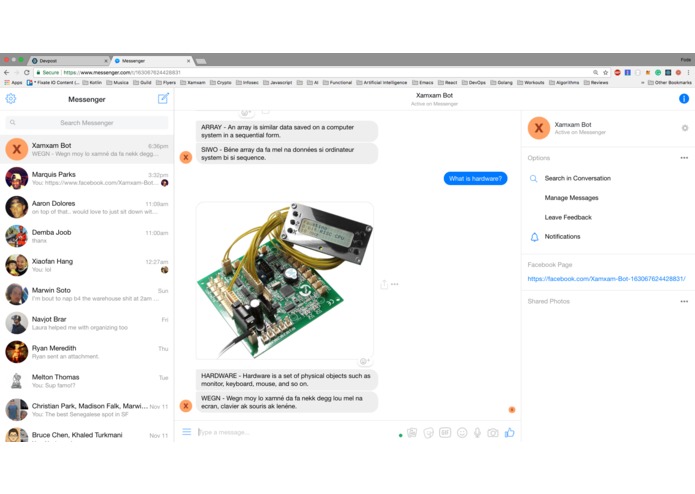
Task: Click the circuit board image thumbnail
Action: (x=285, y=280)
